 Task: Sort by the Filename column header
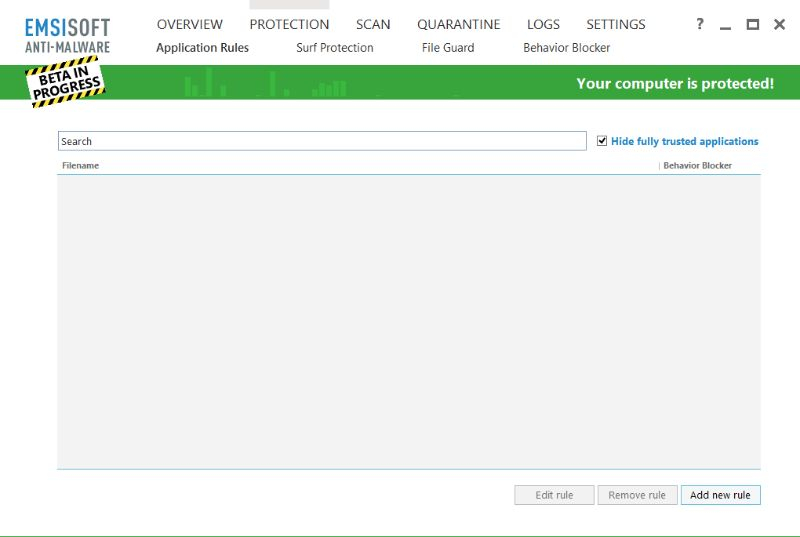point(81,166)
